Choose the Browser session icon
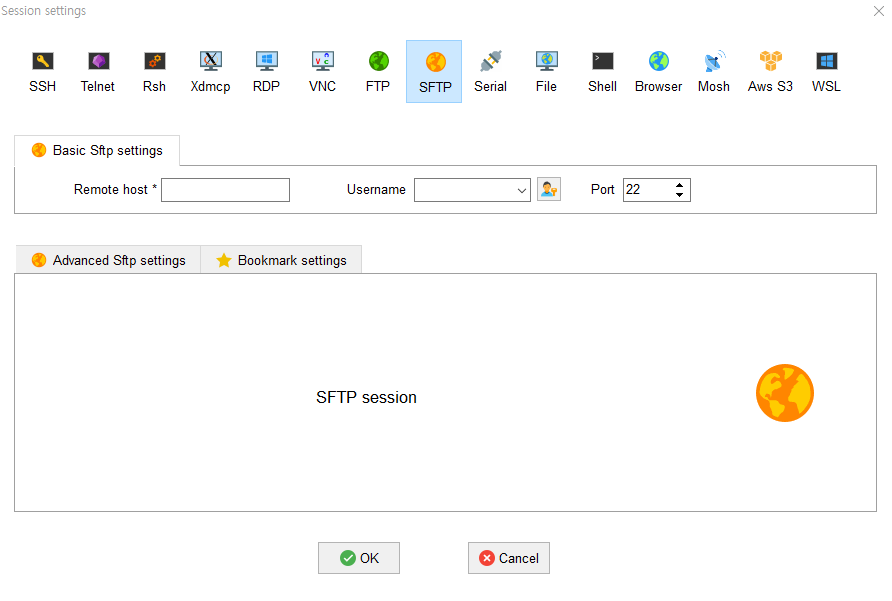 click(659, 72)
